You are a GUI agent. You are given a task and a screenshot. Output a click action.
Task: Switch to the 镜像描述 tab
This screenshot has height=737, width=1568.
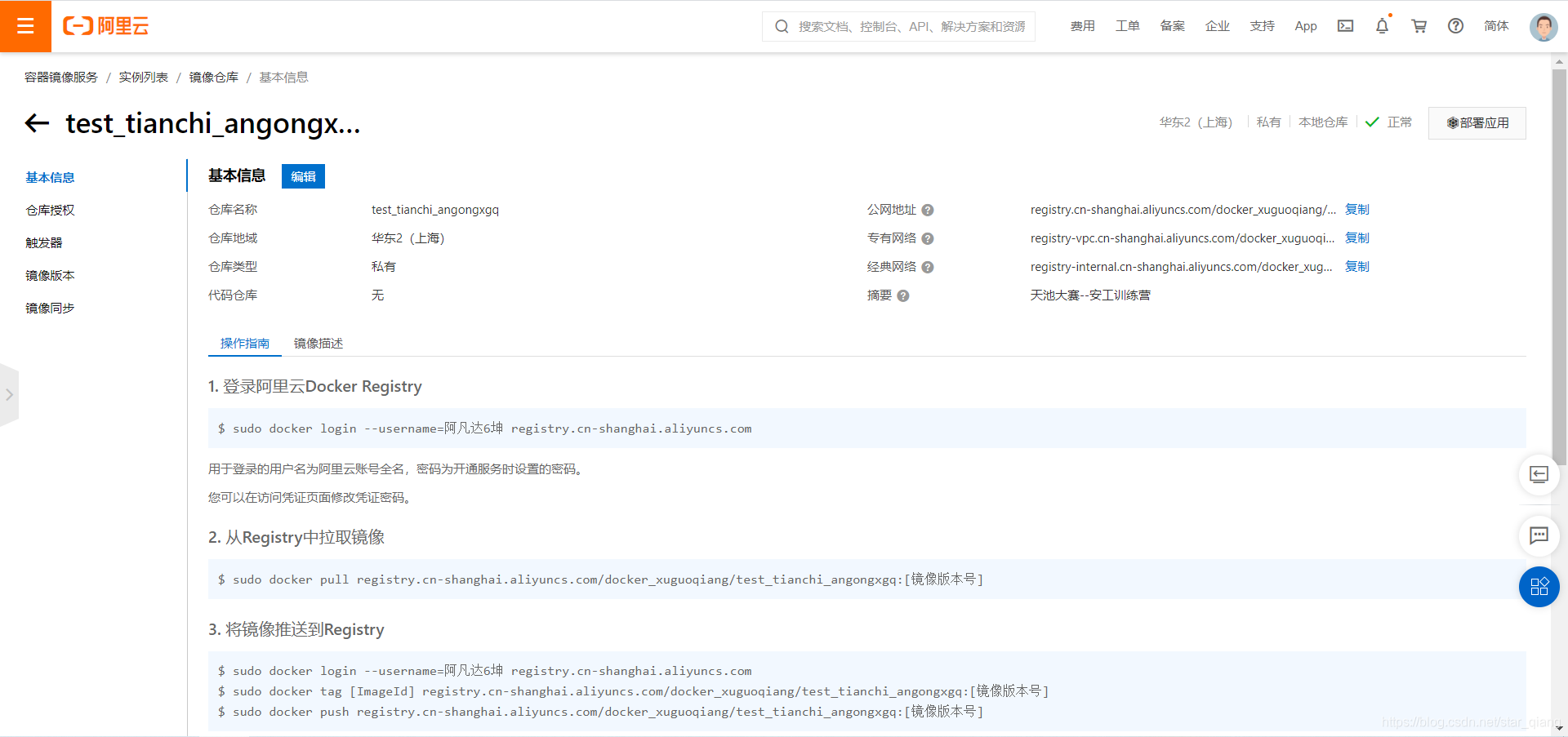pyautogui.click(x=318, y=344)
